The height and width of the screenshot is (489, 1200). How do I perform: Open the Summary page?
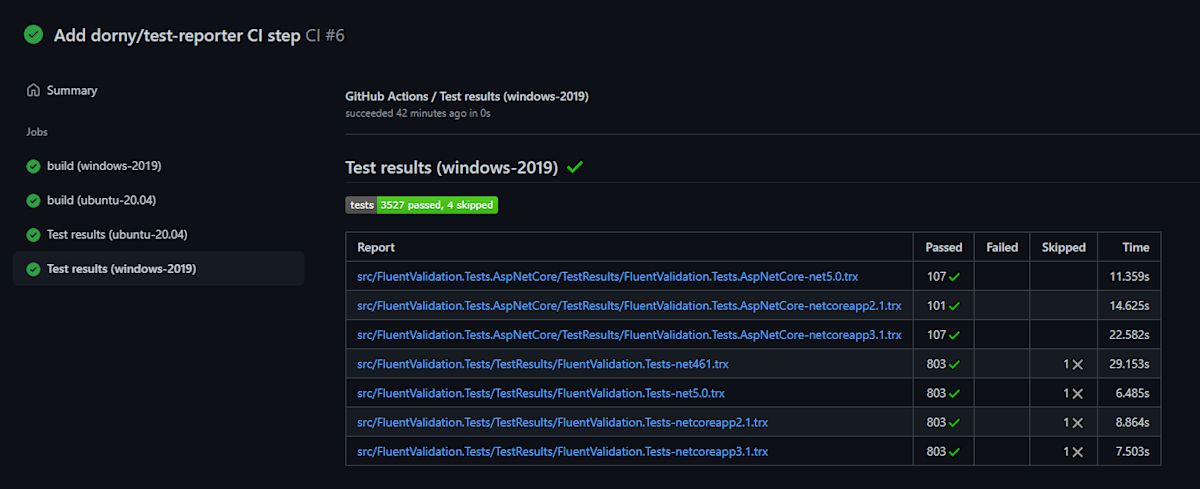tap(71, 90)
